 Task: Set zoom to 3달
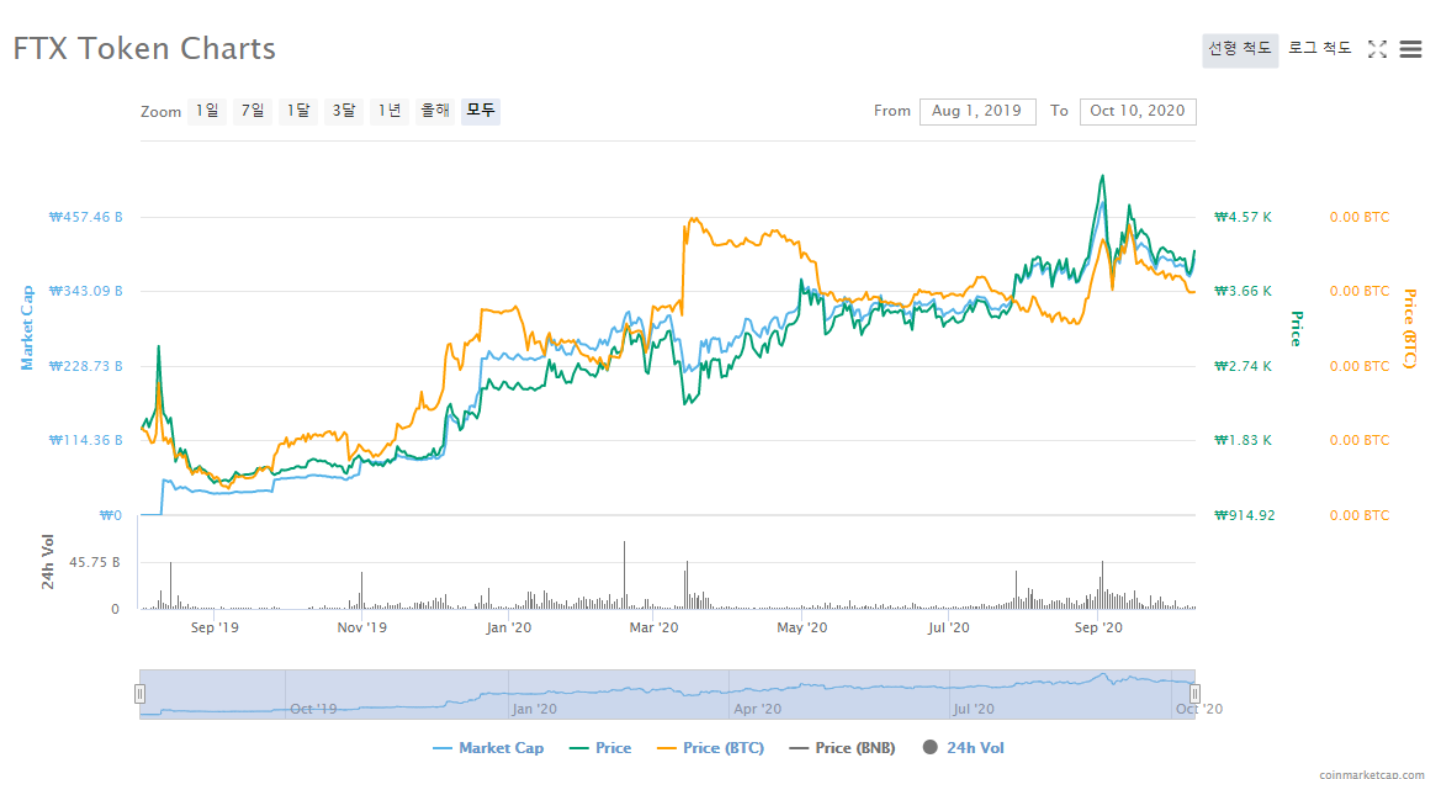coord(344,111)
